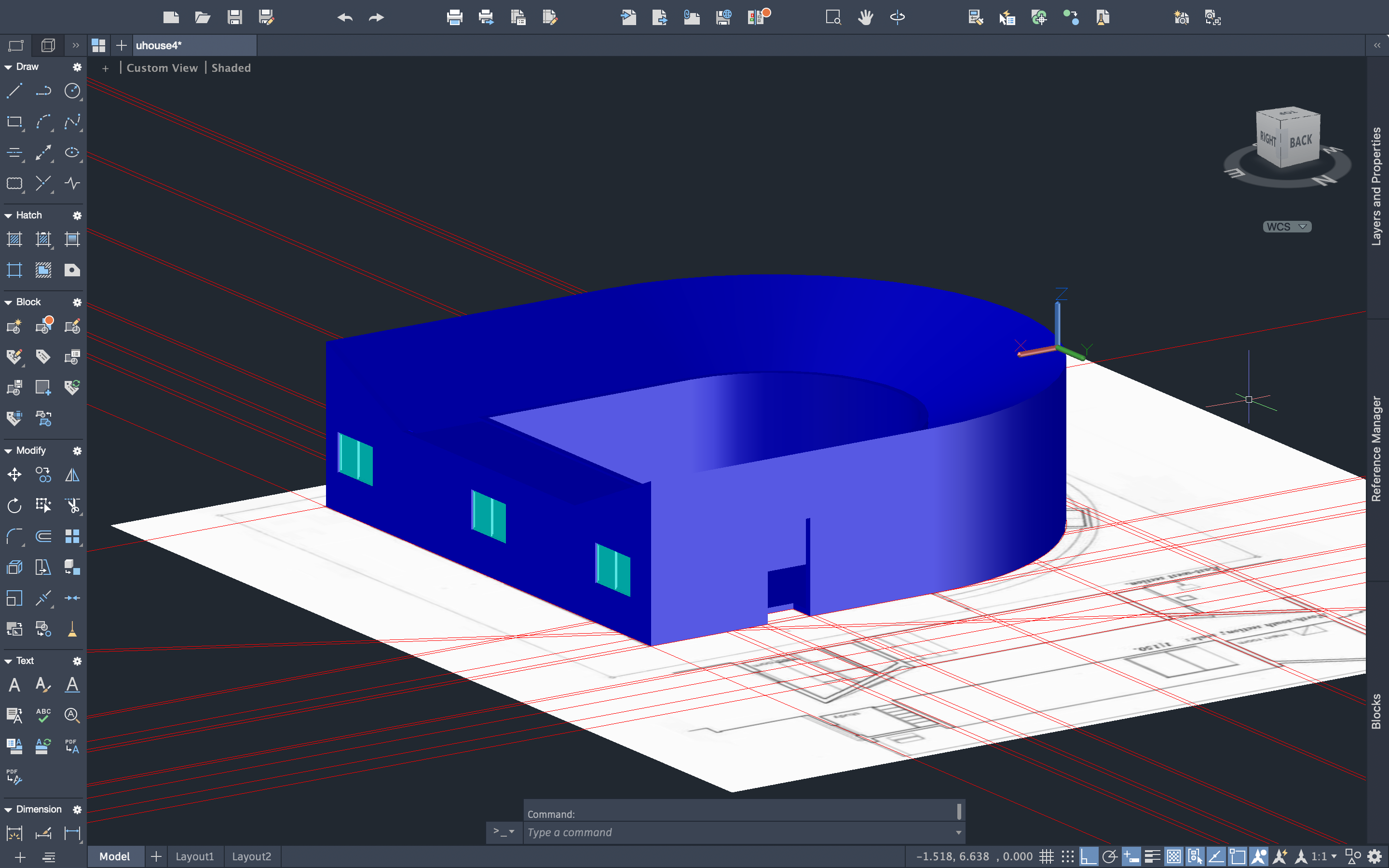Activate the Copy tool in Modify panel
Viewport: 1389px width, 868px height.
[x=43, y=475]
